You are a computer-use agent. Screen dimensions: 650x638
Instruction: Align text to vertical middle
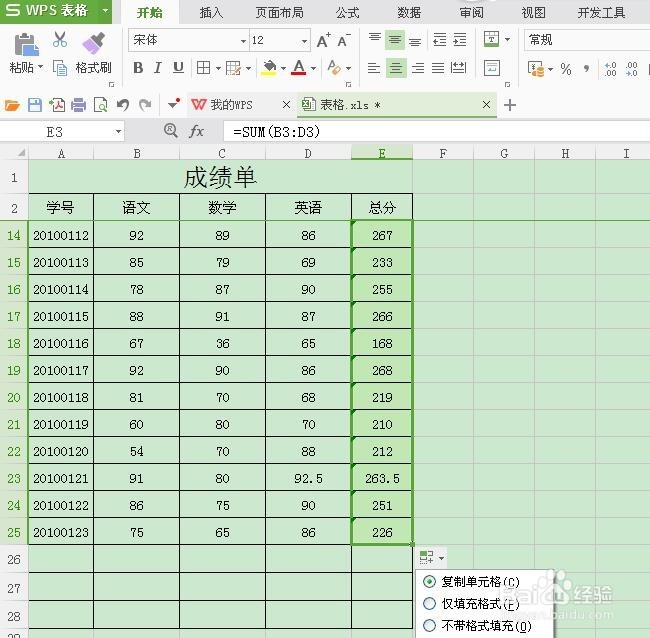395,40
